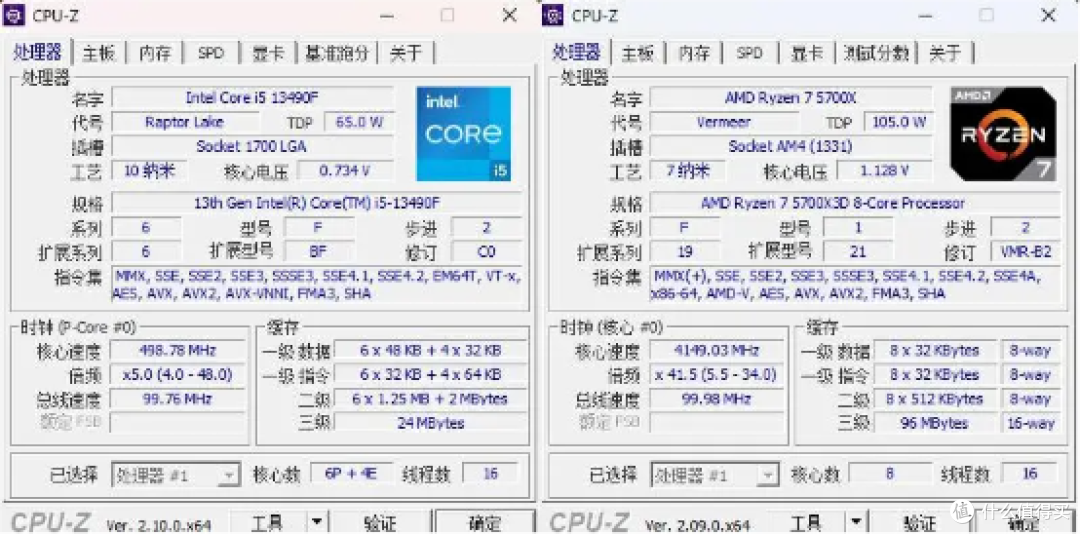Open 显卡 tab in right CPU-Z window

(807, 53)
